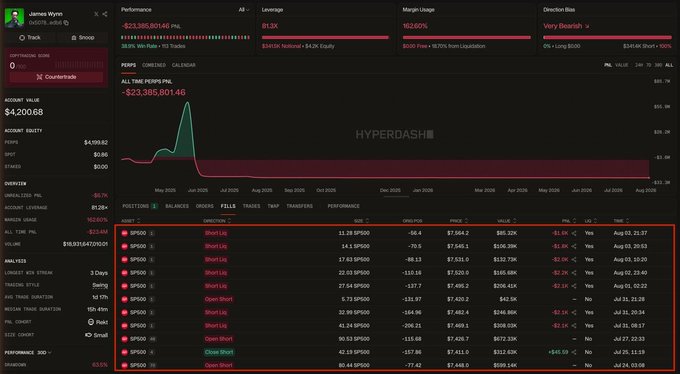Open the TRADES tab
The height and width of the screenshot is (374, 680).
(x=252, y=206)
